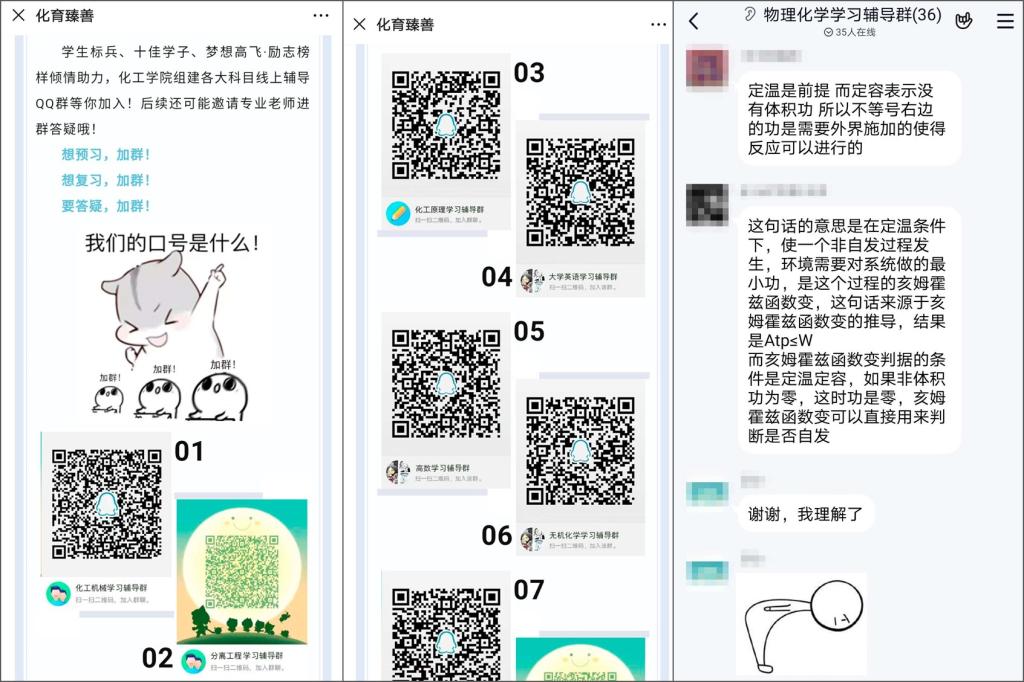Image resolution: width=1024 pixels, height=682 pixels.
Task: Select QR code 06 for 无机化学学习辅导群
Action: point(581,451)
